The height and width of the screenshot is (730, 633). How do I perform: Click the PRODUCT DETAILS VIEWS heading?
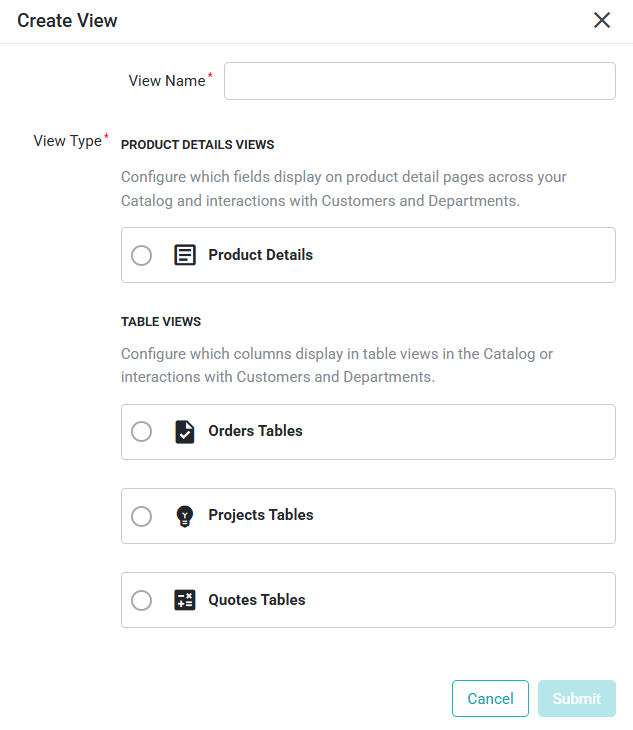(198, 145)
